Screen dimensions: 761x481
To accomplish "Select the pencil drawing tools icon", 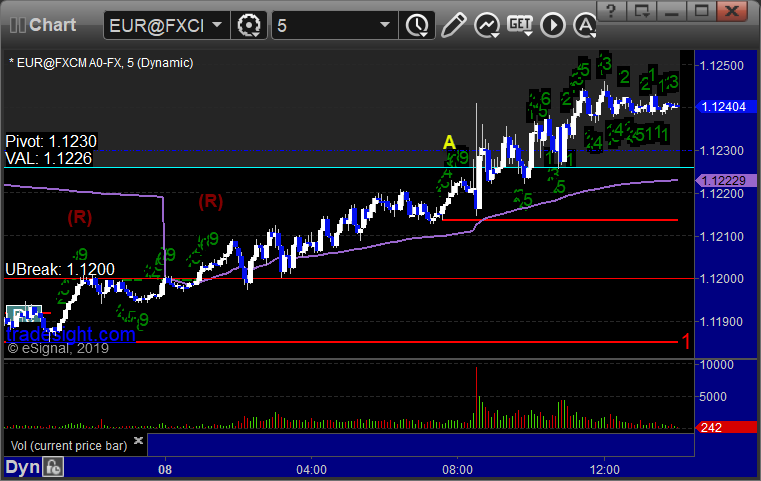I will [x=453, y=25].
